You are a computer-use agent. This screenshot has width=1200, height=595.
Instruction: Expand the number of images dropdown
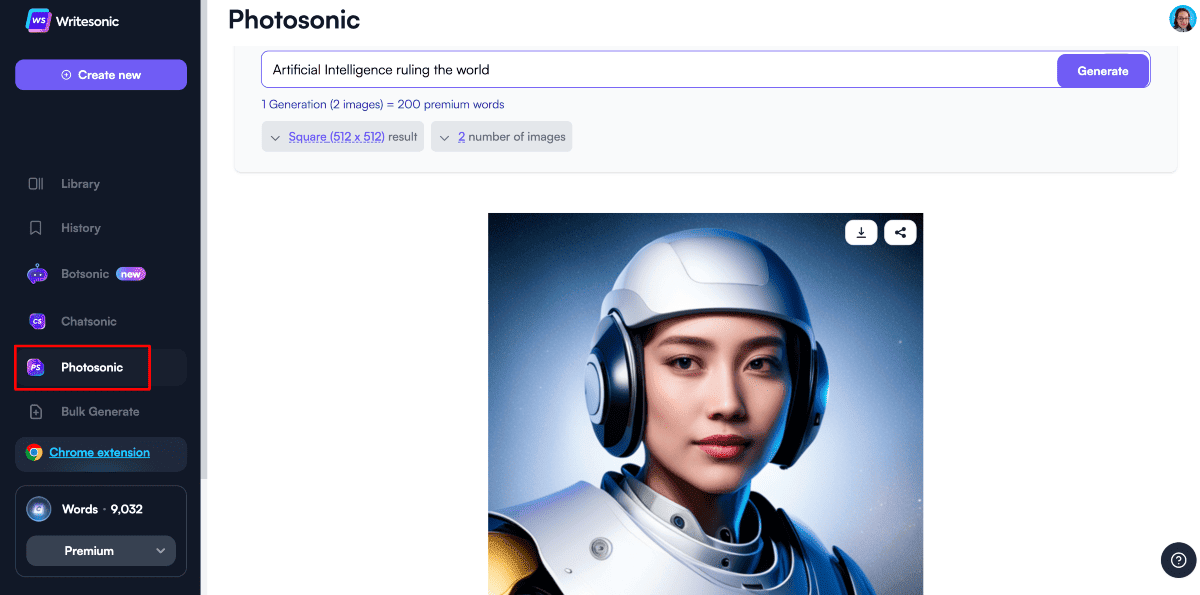[502, 137]
